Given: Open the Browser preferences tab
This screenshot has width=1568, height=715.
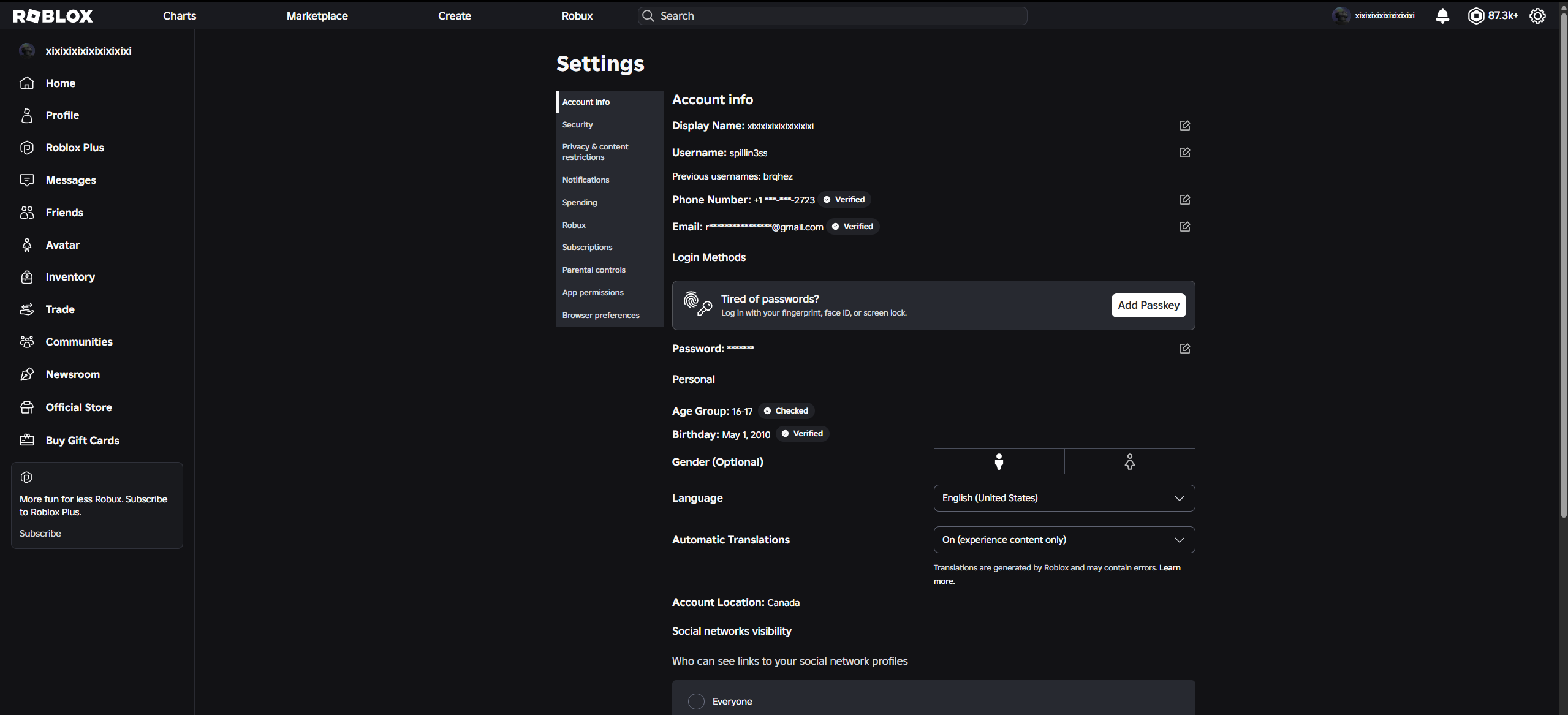Looking at the screenshot, I should [610, 315].
